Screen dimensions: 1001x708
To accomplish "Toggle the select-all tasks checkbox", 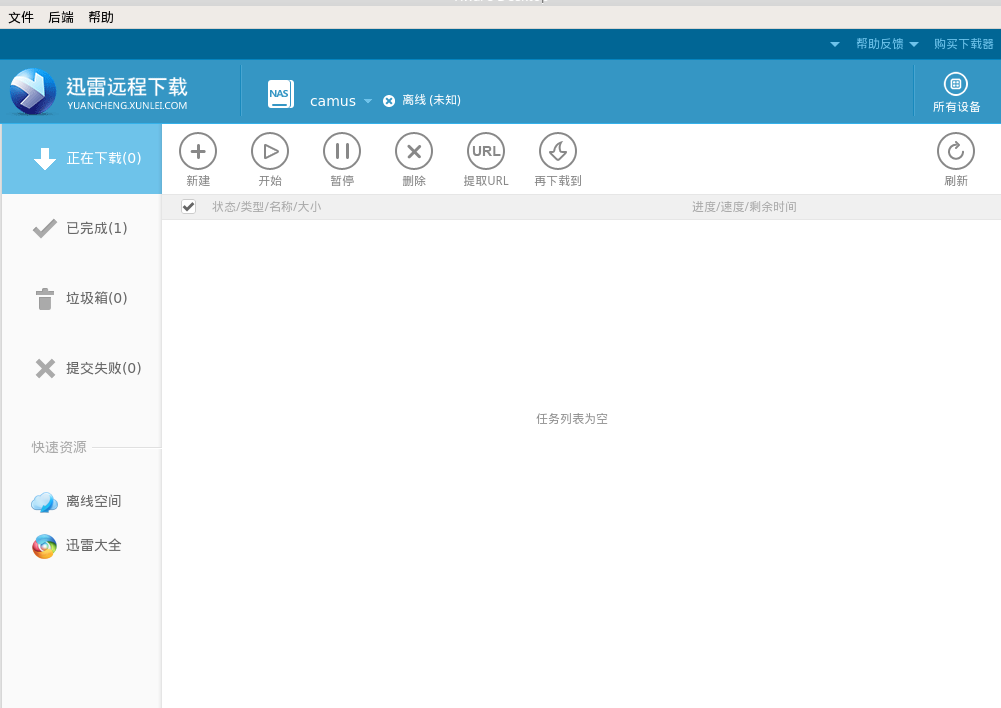I will [188, 206].
